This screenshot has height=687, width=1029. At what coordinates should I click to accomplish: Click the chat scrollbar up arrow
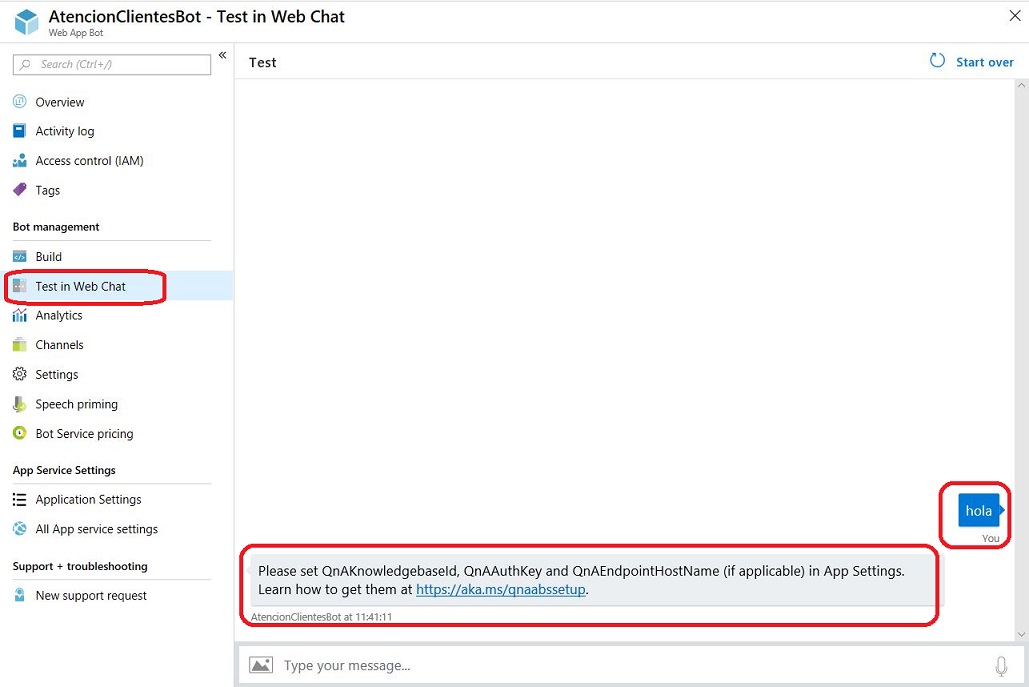(1021, 85)
